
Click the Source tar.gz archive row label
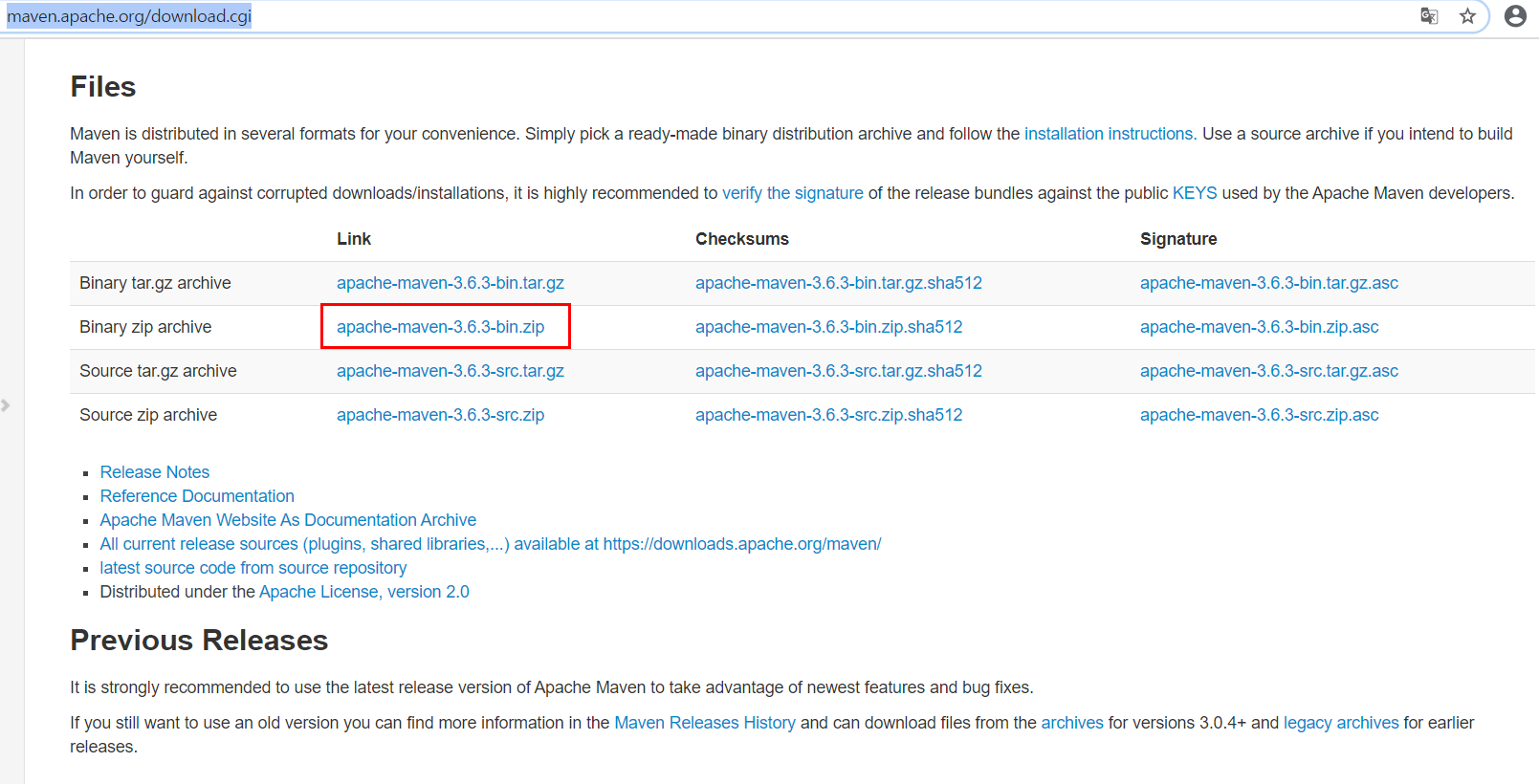pyautogui.click(x=158, y=371)
